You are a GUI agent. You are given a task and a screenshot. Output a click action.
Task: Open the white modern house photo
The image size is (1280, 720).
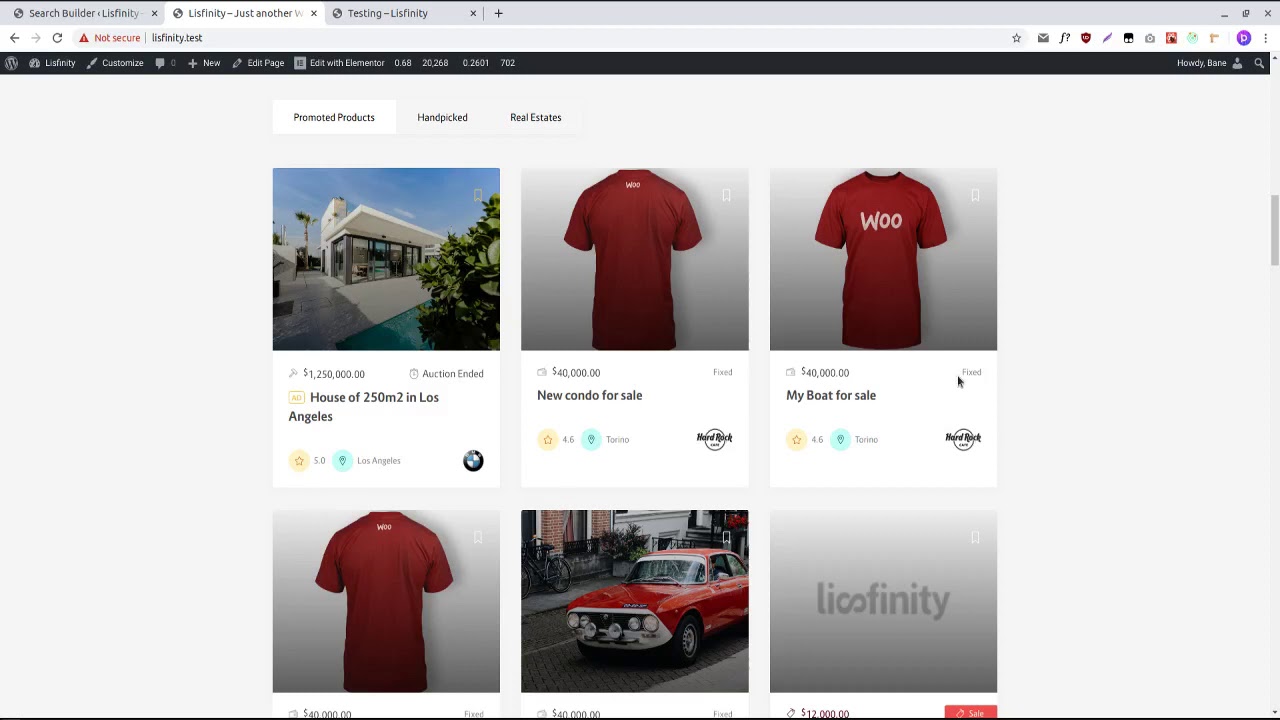click(x=386, y=259)
